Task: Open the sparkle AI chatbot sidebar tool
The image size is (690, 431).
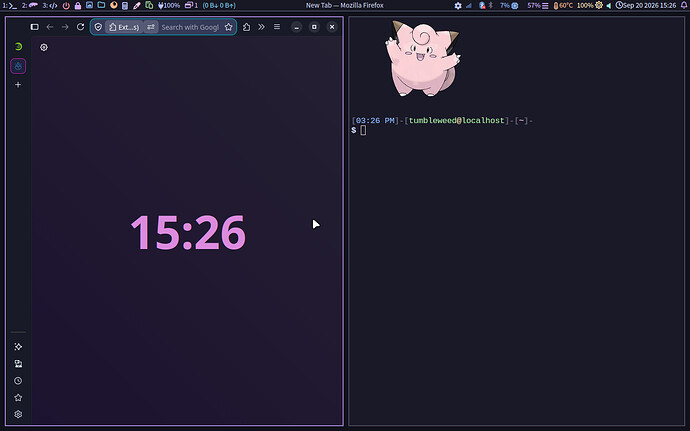Action: (x=18, y=347)
